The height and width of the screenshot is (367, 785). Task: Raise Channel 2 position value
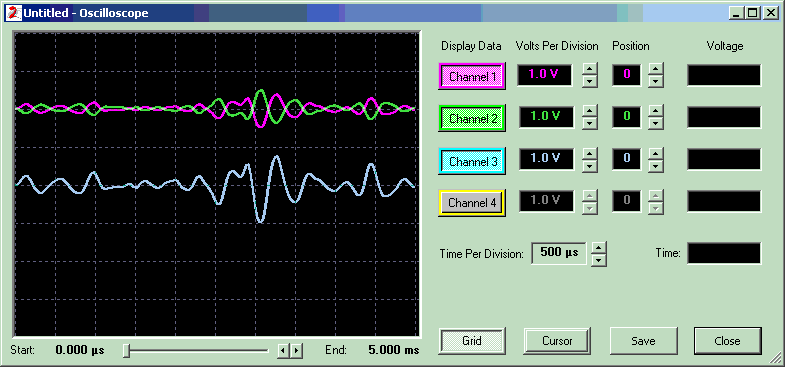coord(656,112)
